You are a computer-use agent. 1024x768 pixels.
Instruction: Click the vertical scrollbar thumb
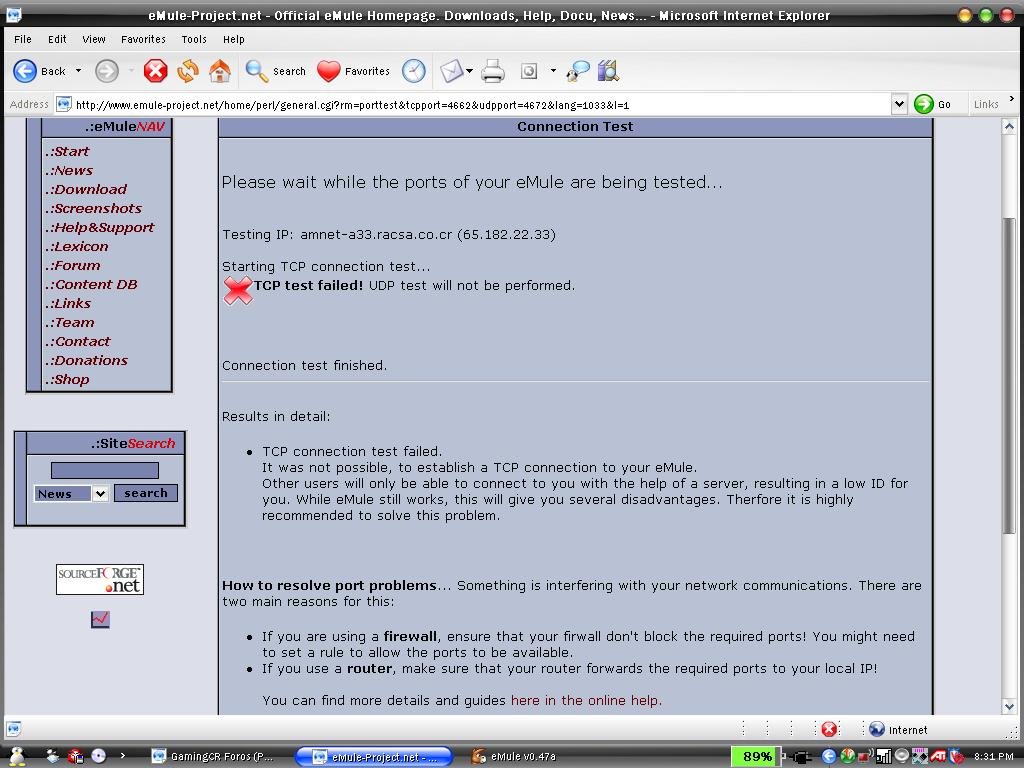click(1009, 376)
